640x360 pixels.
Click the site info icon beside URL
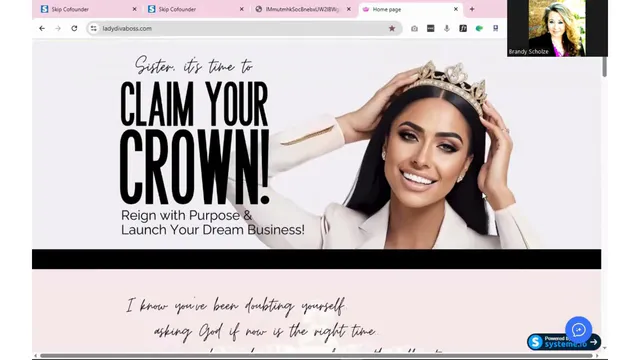(x=94, y=29)
